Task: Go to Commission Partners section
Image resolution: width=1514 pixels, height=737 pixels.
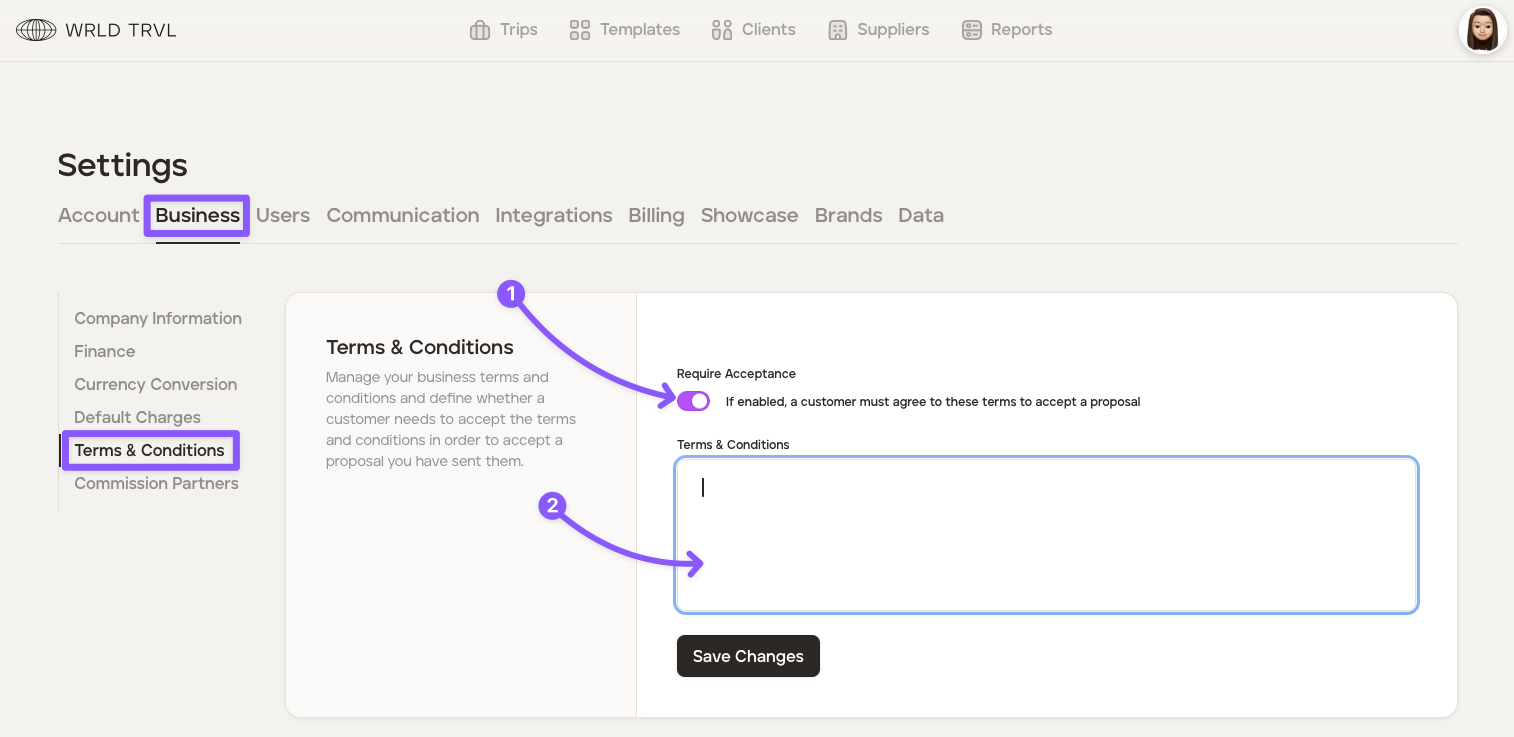Action: 156,483
